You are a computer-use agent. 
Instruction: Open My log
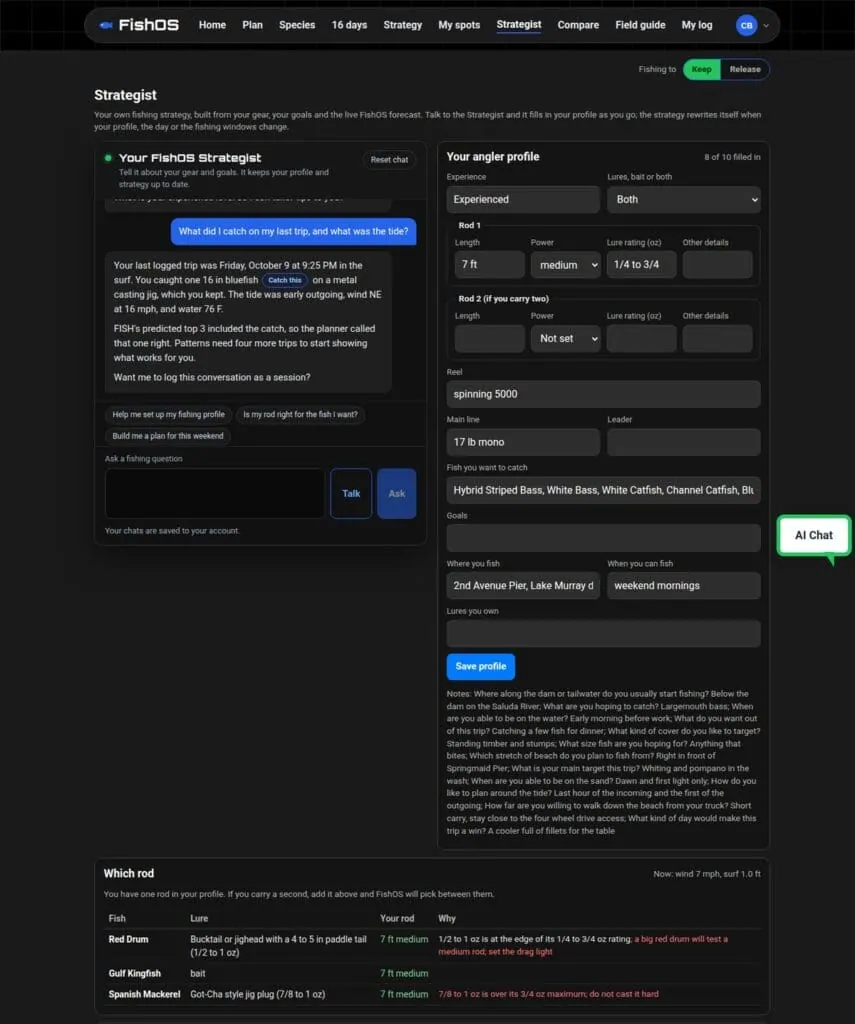pyautogui.click(x=697, y=25)
